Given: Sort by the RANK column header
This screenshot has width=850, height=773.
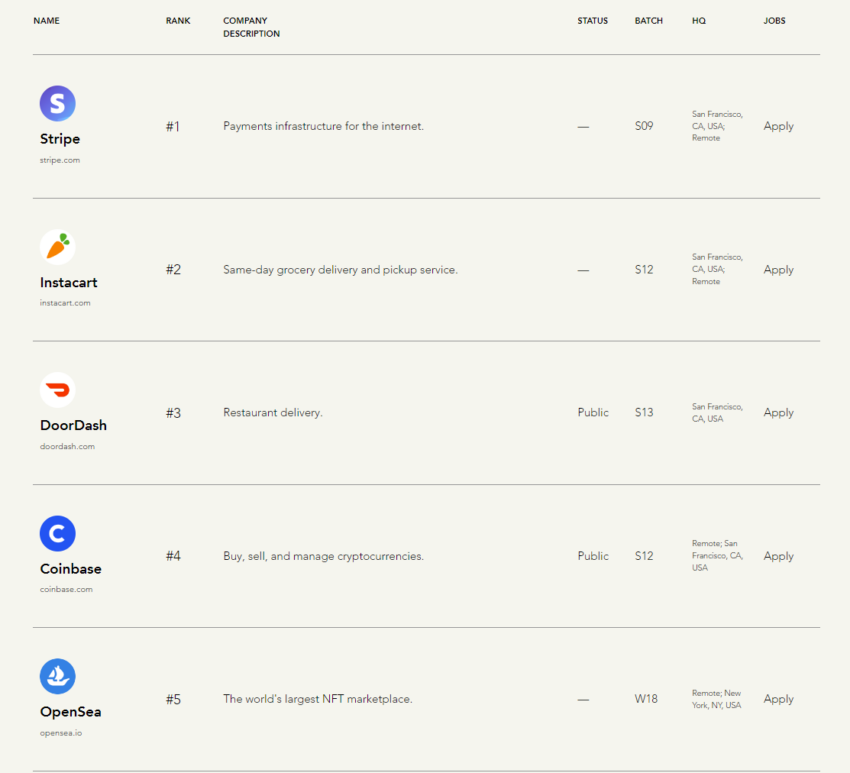Looking at the screenshot, I should [178, 21].
